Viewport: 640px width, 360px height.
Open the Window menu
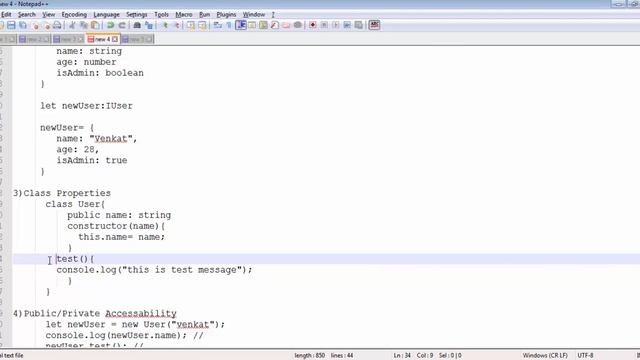click(x=253, y=14)
